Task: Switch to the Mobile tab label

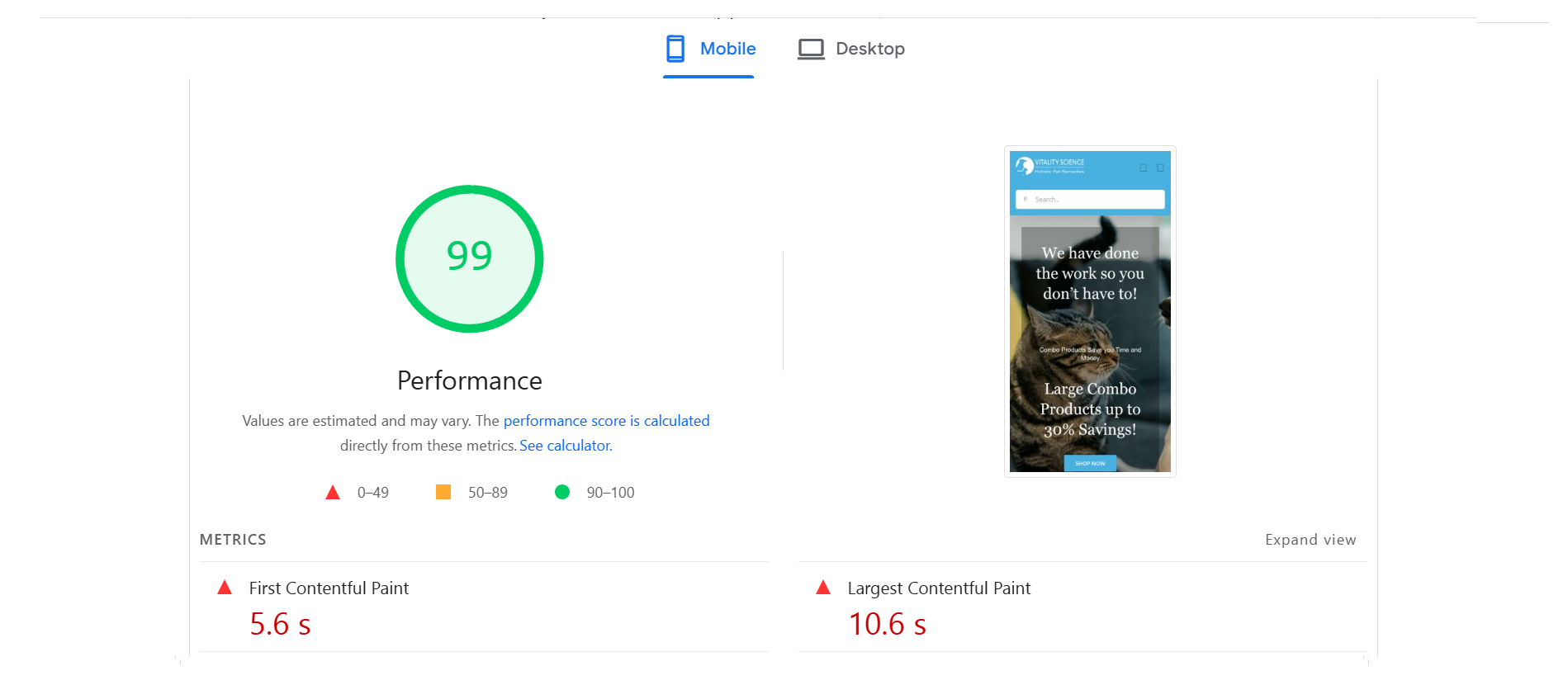Action: click(727, 49)
